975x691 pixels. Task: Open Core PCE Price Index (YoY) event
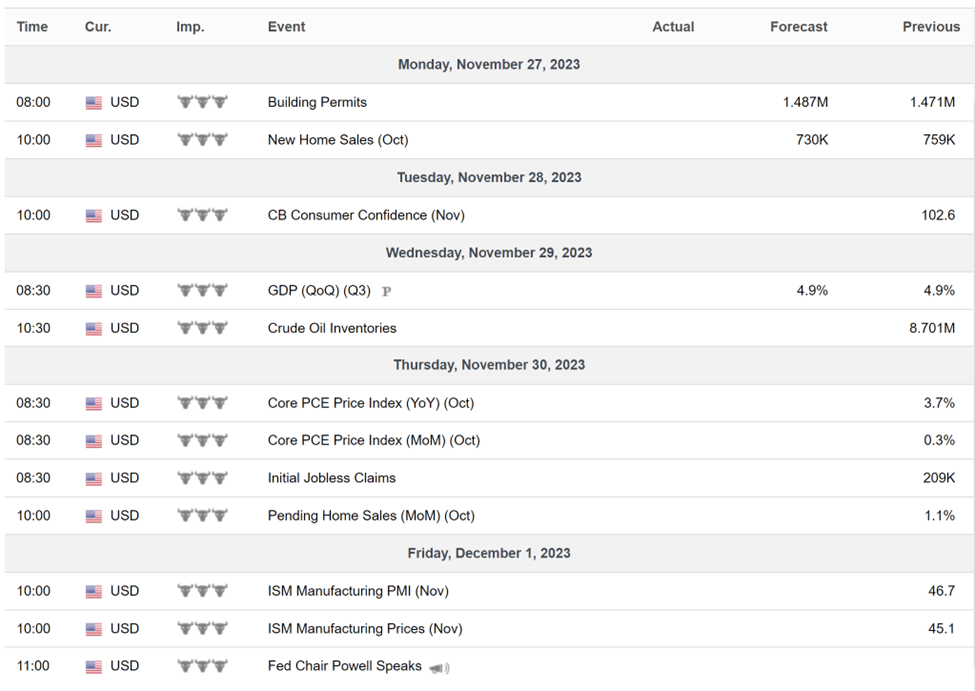point(371,403)
